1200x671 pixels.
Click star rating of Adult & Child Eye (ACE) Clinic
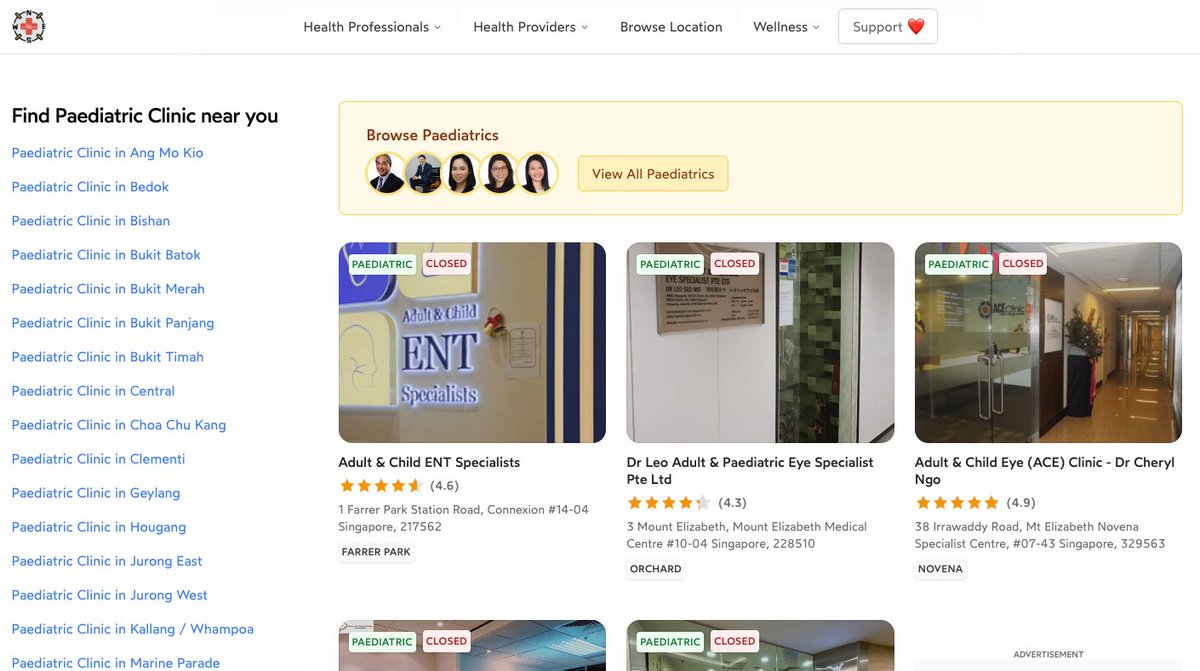(957, 503)
